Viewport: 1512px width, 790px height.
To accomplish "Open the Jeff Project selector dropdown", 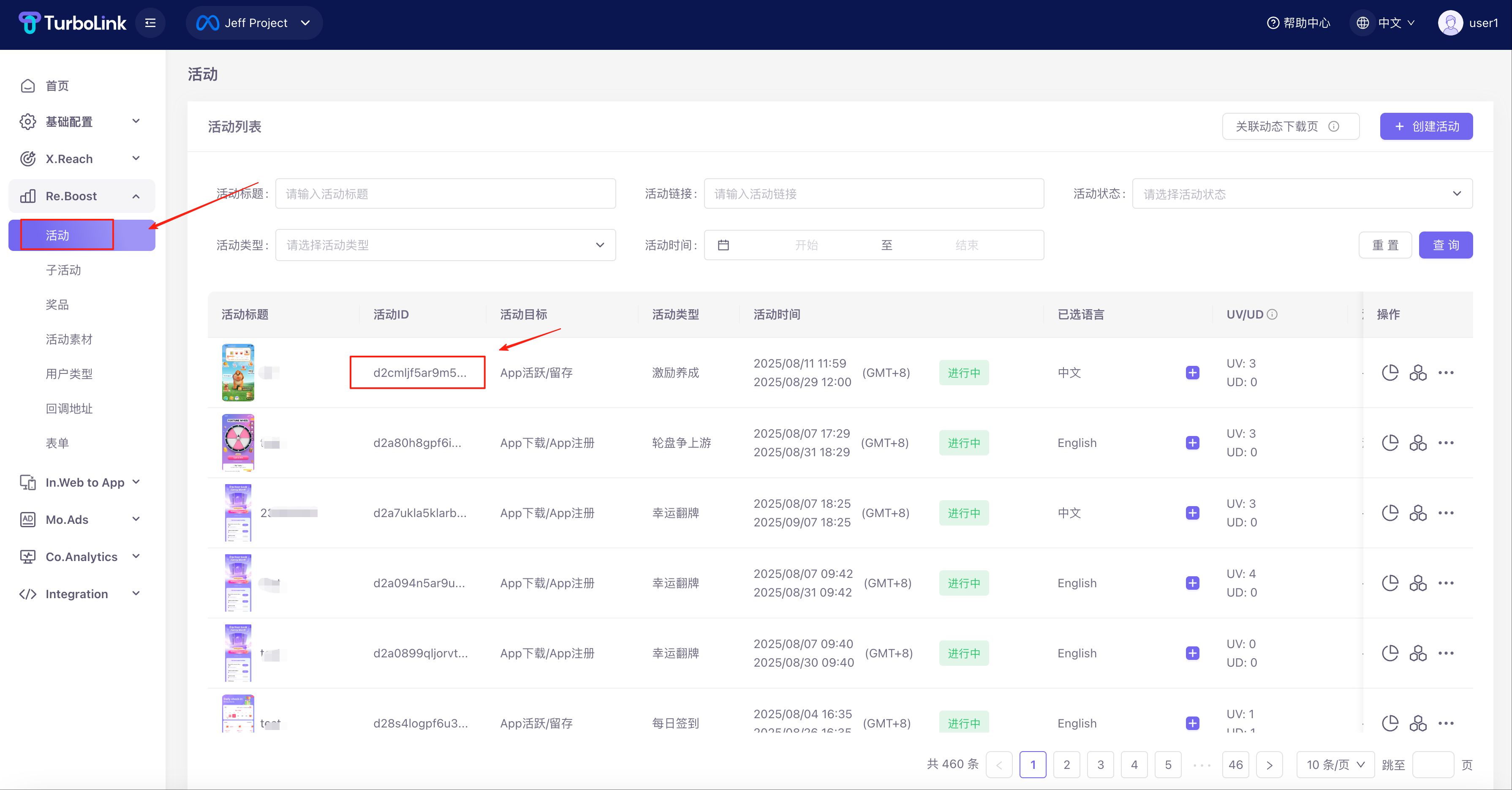I will (x=254, y=23).
